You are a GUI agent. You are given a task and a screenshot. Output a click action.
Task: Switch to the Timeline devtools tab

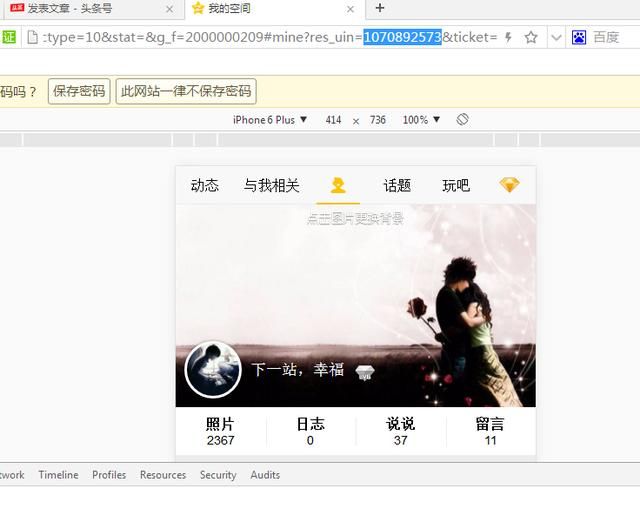tap(58, 475)
